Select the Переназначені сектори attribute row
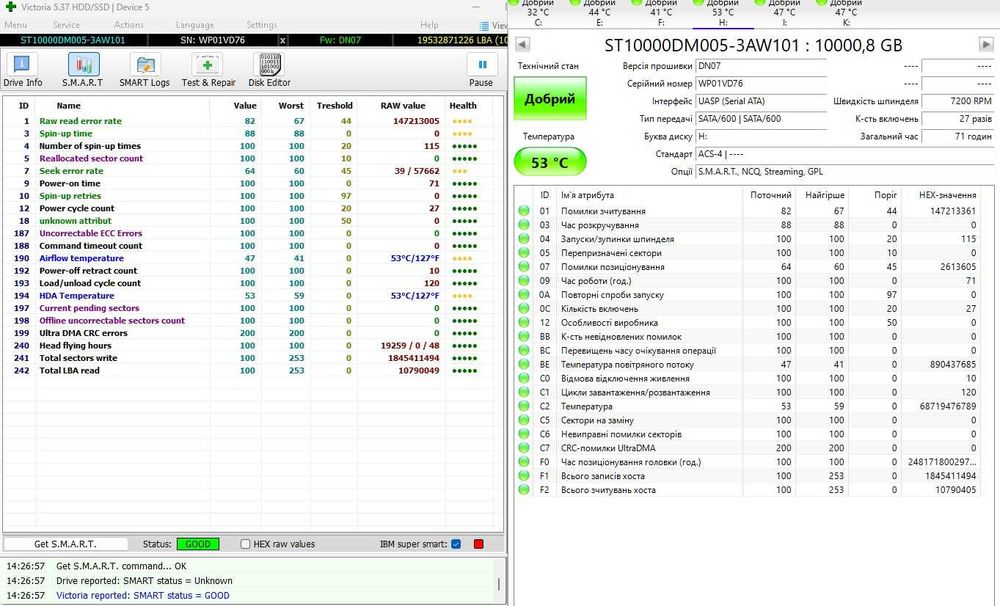The width and height of the screenshot is (1000, 606). pyautogui.click(x=747, y=253)
